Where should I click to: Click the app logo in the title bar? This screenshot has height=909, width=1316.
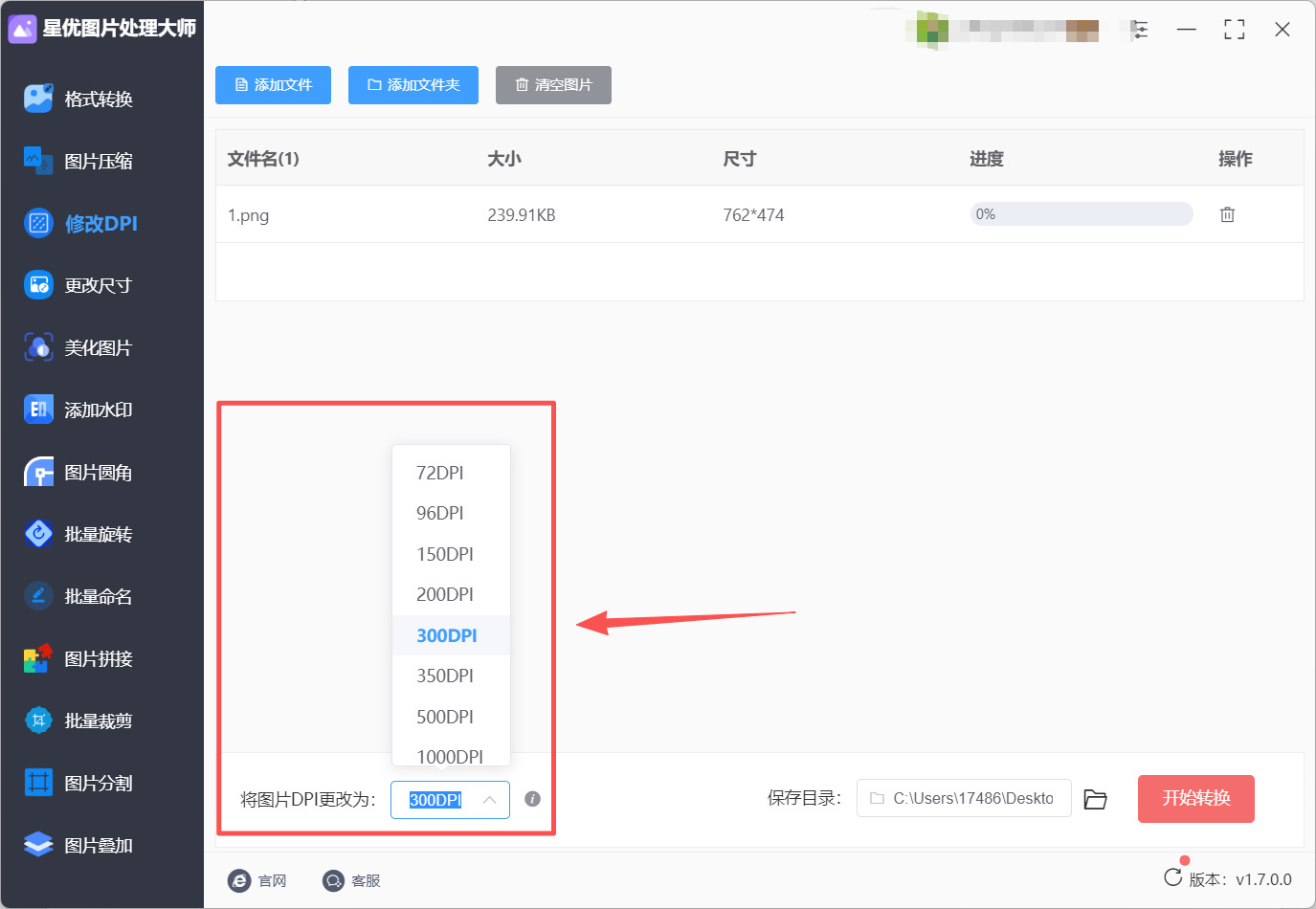pos(22,29)
